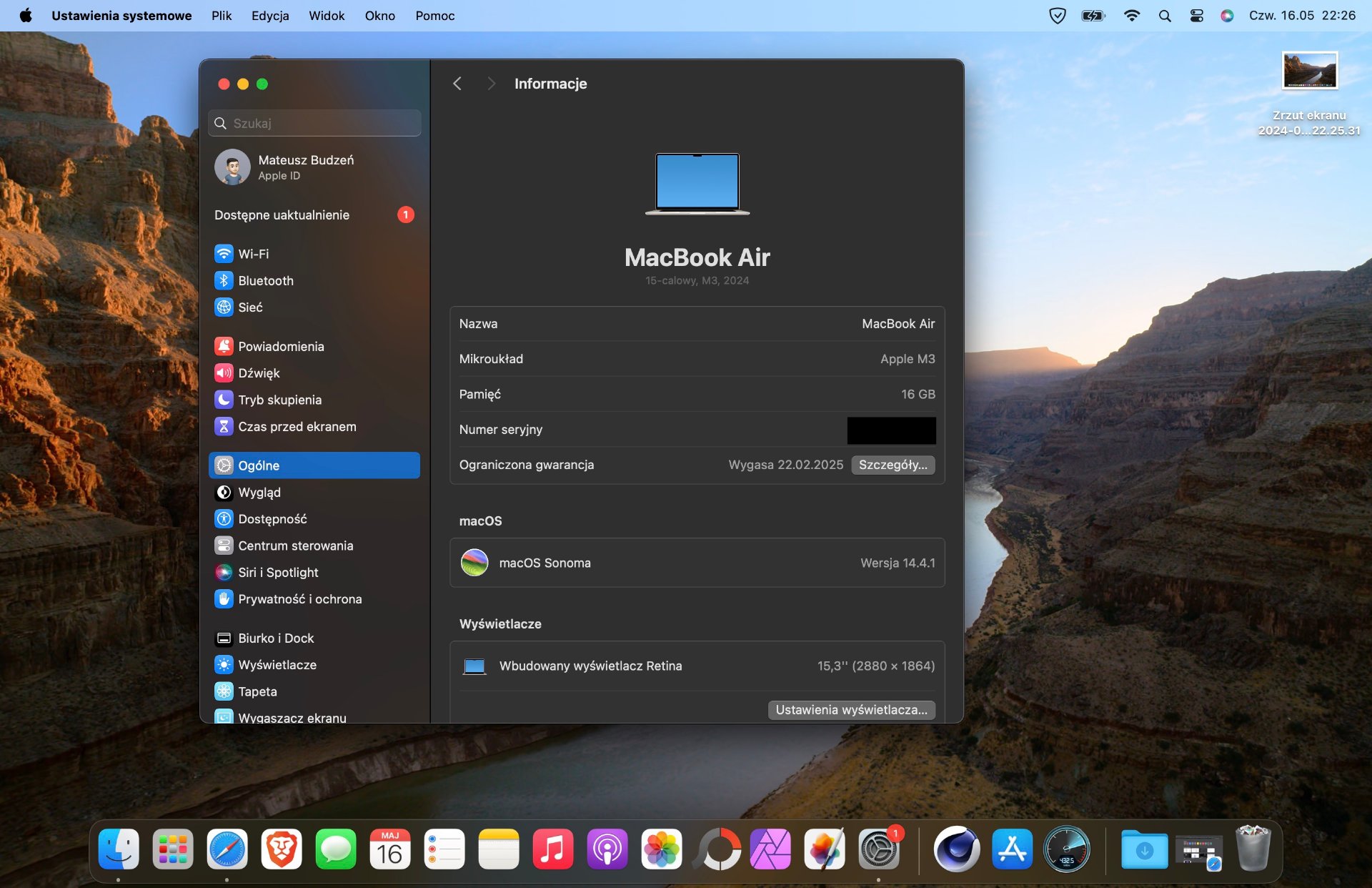Click Wbudowany wyświetlacz Retina row
The image size is (1372, 888).
click(x=697, y=666)
